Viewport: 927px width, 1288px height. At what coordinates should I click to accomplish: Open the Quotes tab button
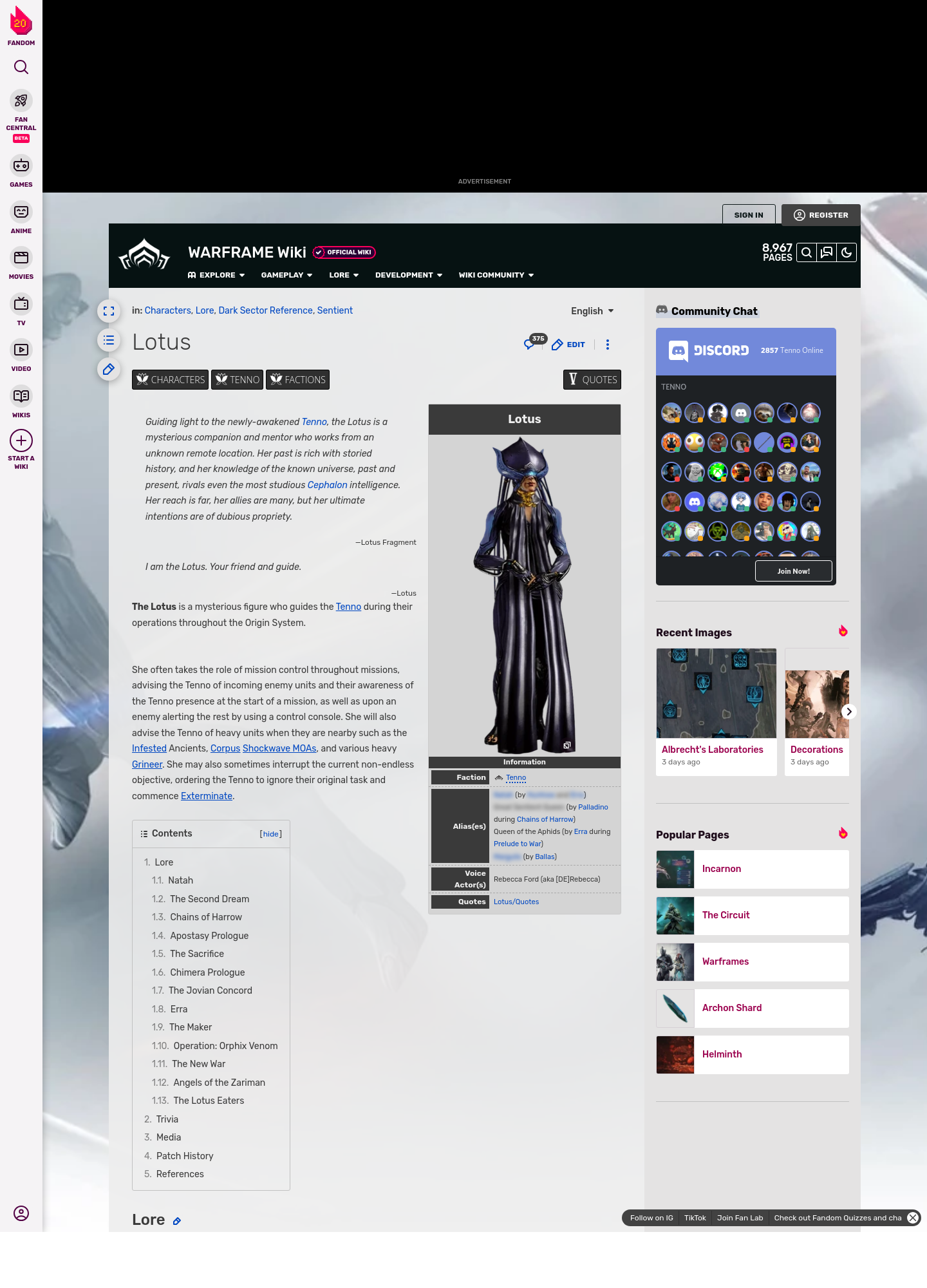click(592, 380)
